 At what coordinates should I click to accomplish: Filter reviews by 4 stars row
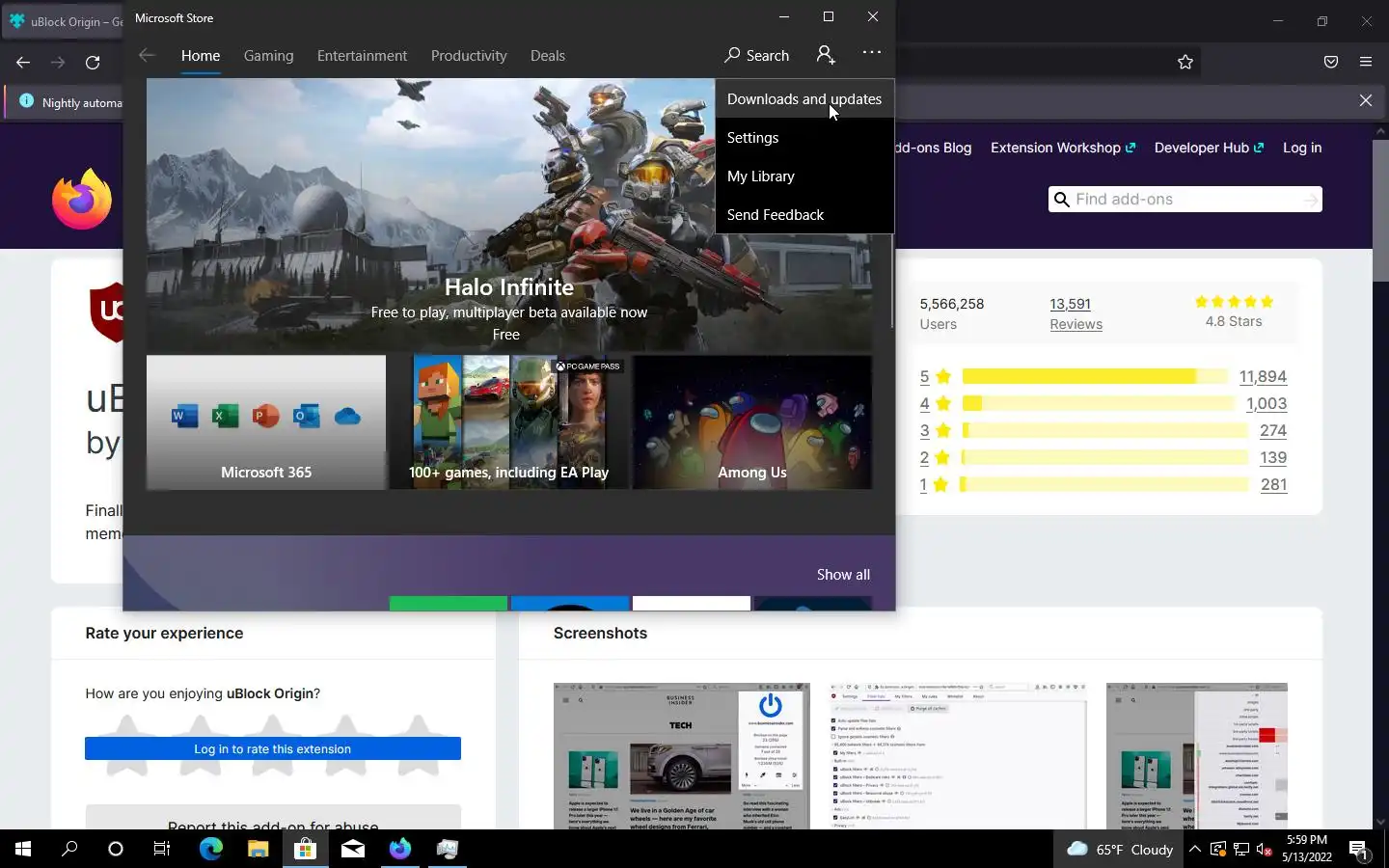click(x=1103, y=403)
